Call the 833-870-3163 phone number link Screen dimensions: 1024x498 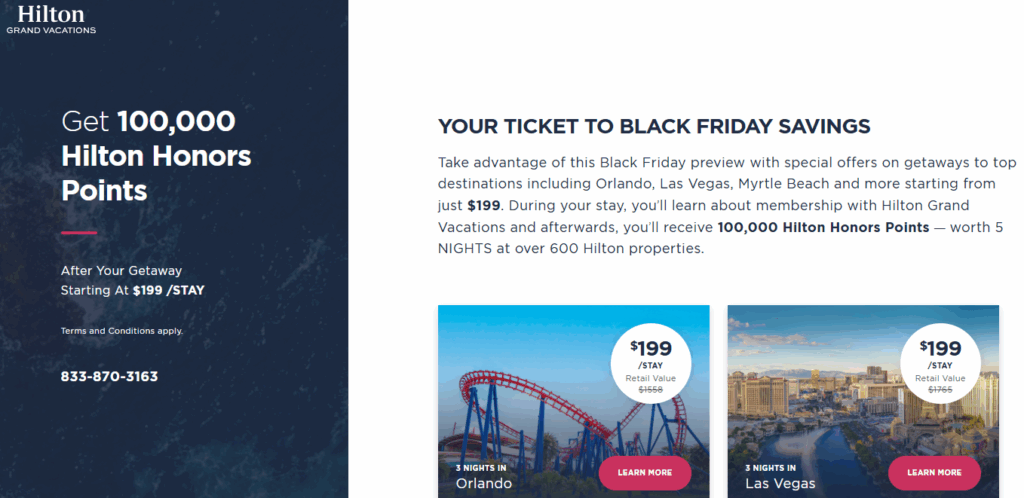[x=109, y=377]
